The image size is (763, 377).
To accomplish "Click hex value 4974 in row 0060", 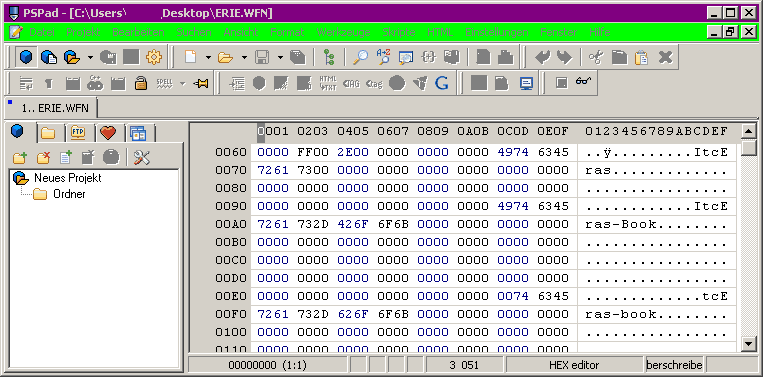I will pyautogui.click(x=513, y=152).
